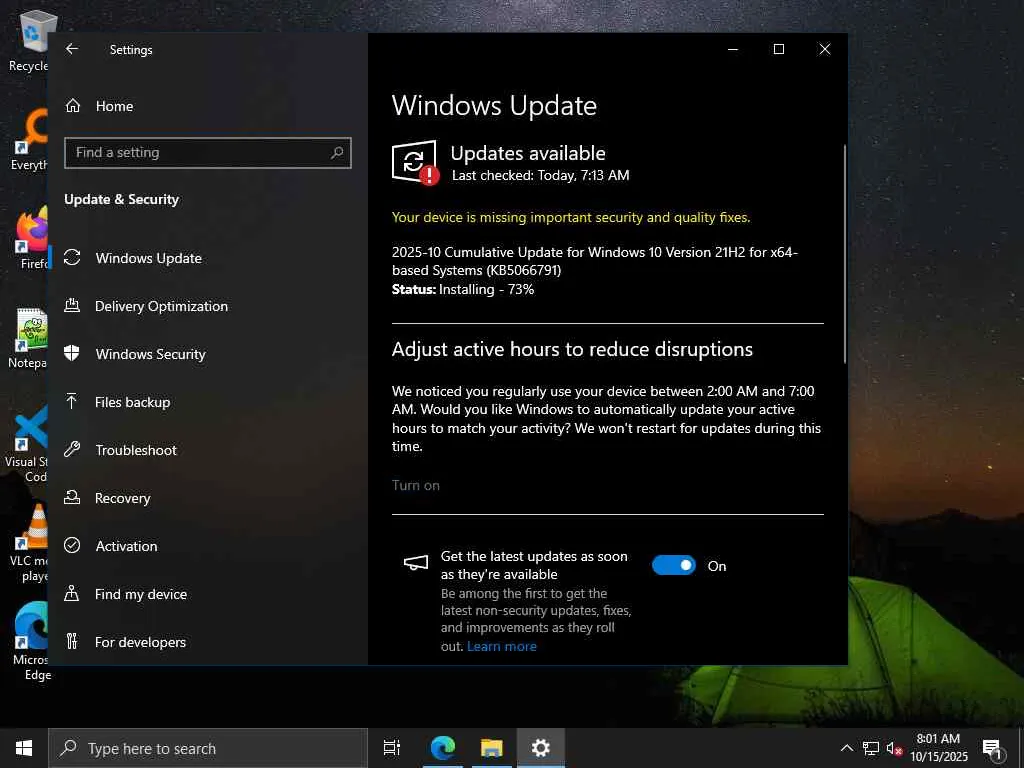Viewport: 1024px width, 768px height.
Task: Click the Update & Security heading
Action: (121, 199)
